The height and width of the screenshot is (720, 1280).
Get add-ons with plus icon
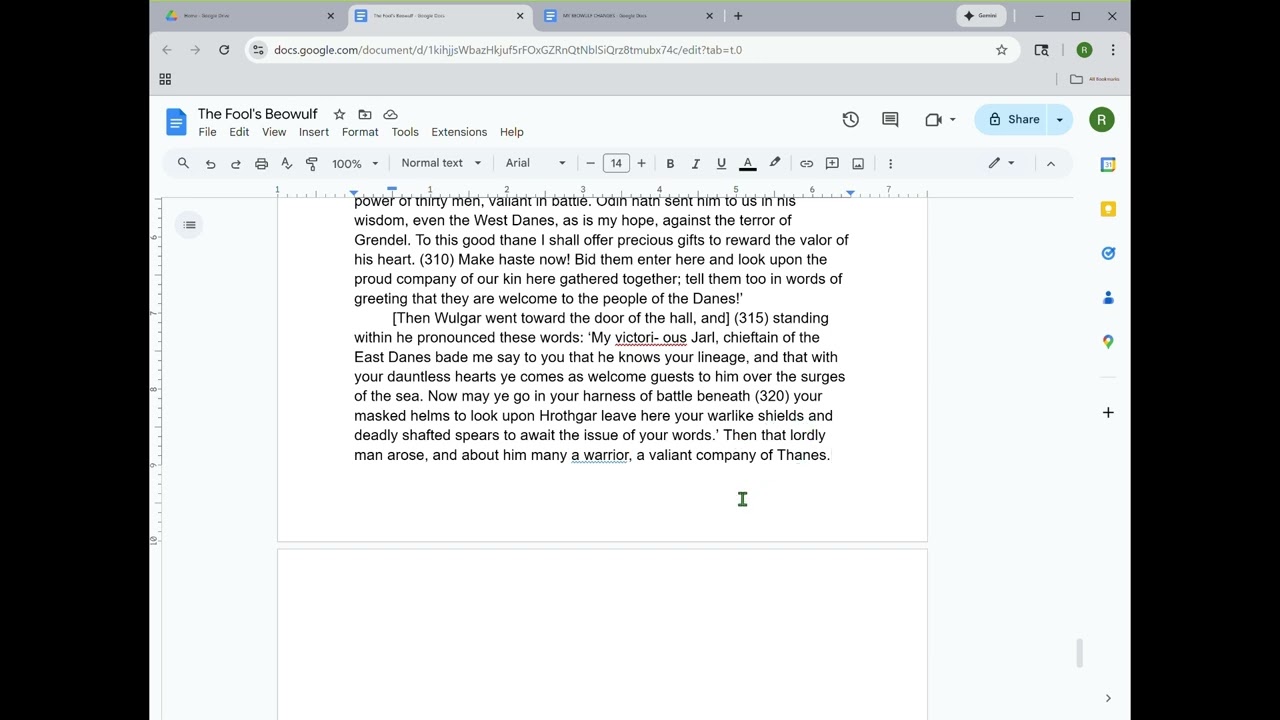pyautogui.click(x=1108, y=412)
